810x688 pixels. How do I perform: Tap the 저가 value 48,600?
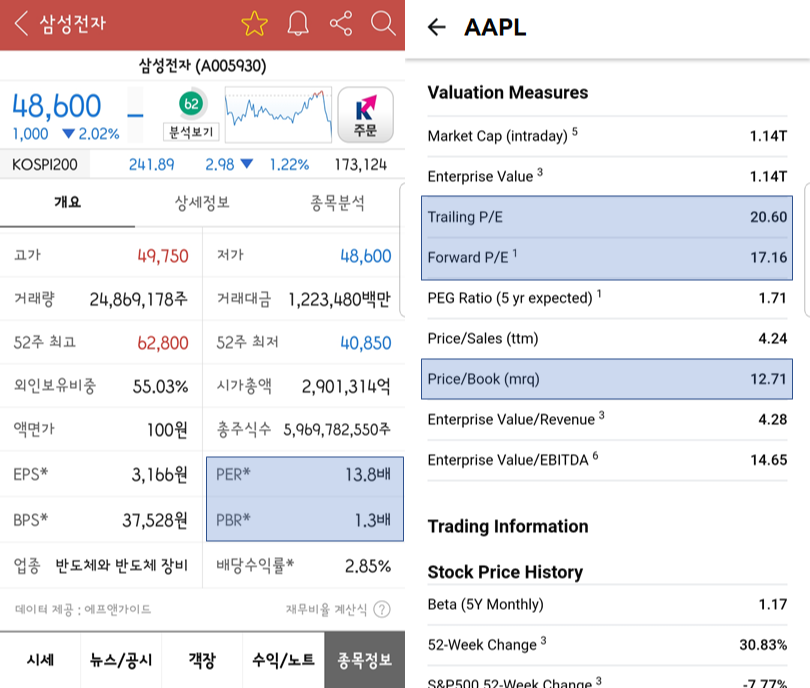point(366,256)
